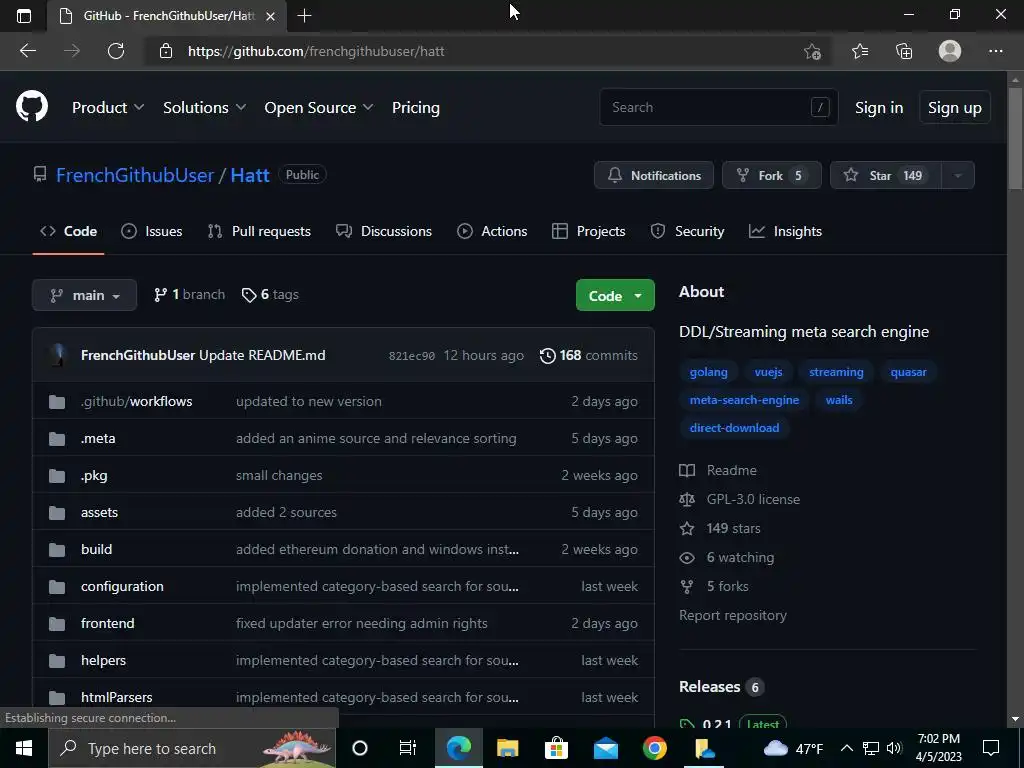
Task: Open the Favorites list icon
Action: tap(860, 51)
